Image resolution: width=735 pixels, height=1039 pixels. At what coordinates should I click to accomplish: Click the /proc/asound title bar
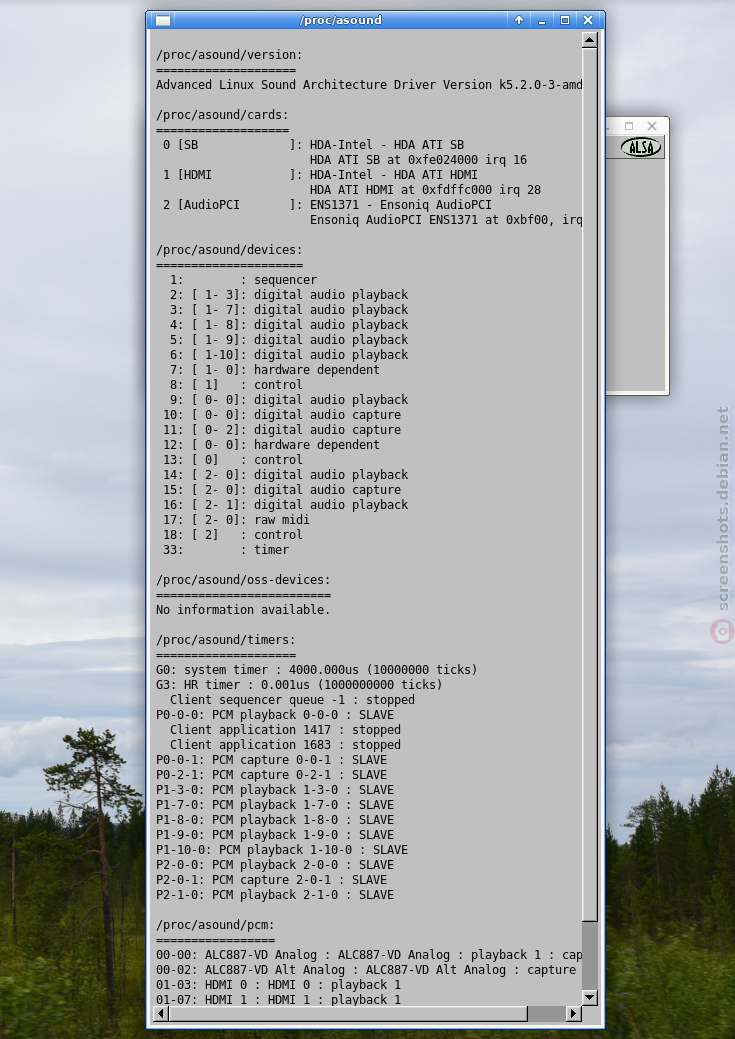(x=341, y=21)
